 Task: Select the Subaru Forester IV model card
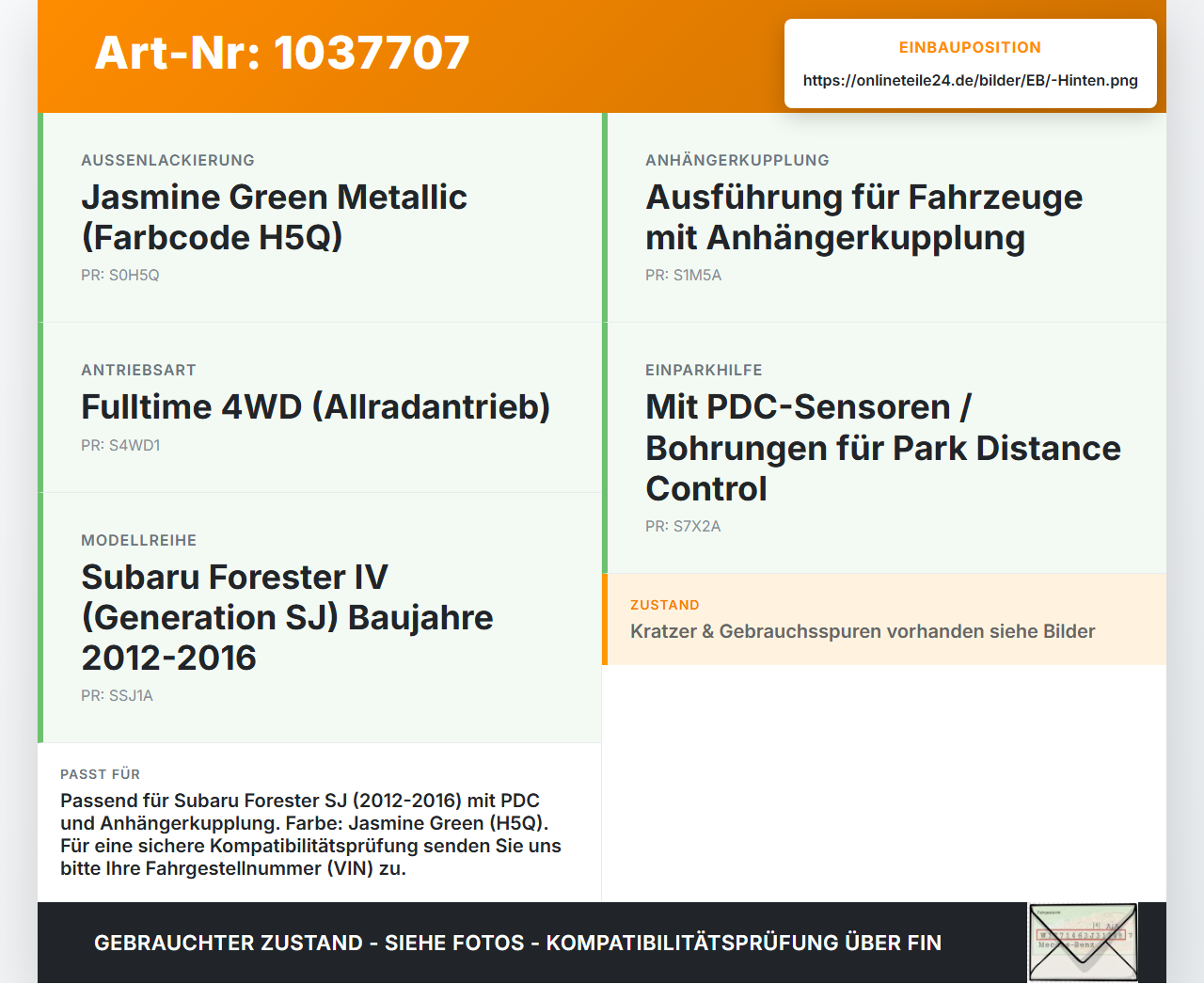point(320,618)
